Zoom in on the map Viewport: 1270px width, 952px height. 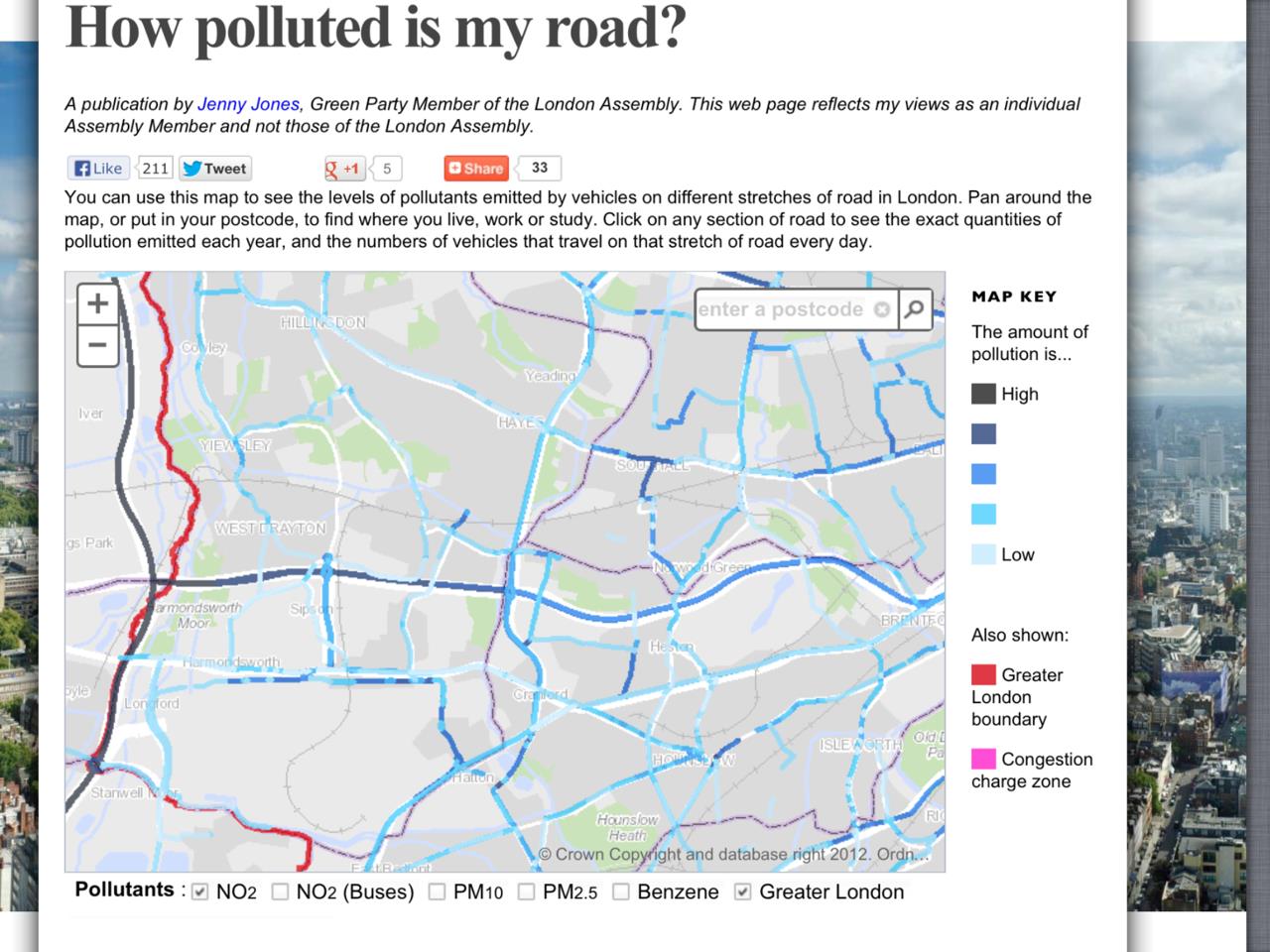(x=97, y=303)
